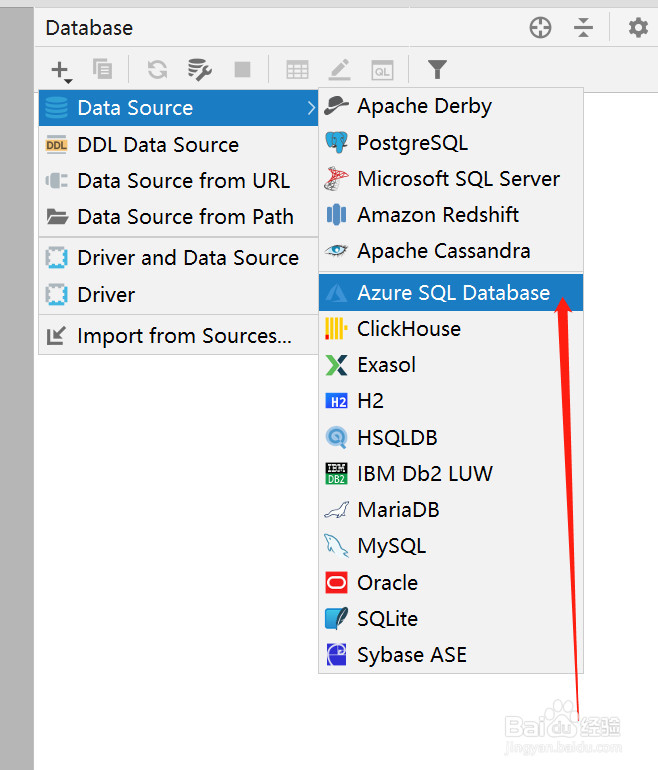This screenshot has width=658, height=770.
Task: Select Azure SQL Database entry
Action: 451,293
